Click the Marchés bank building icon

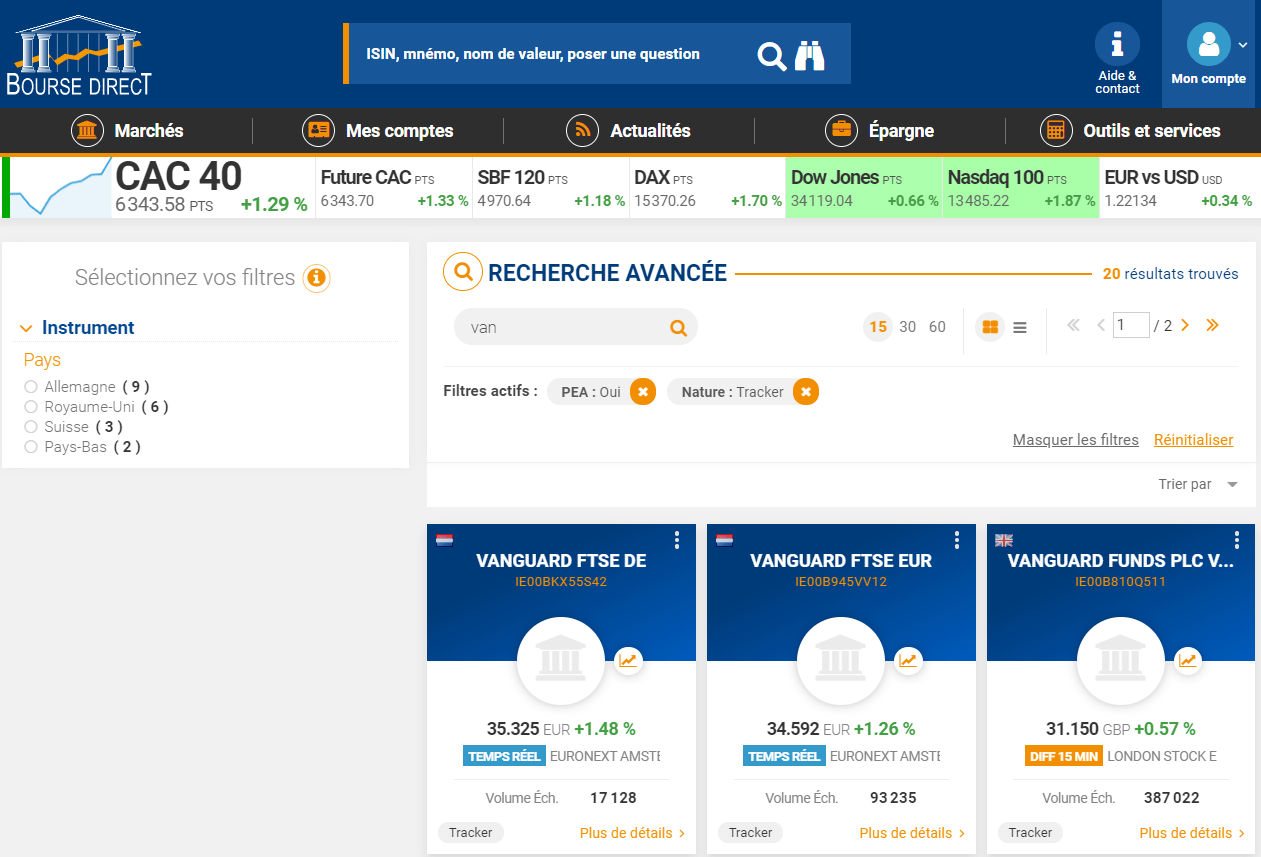coord(88,131)
